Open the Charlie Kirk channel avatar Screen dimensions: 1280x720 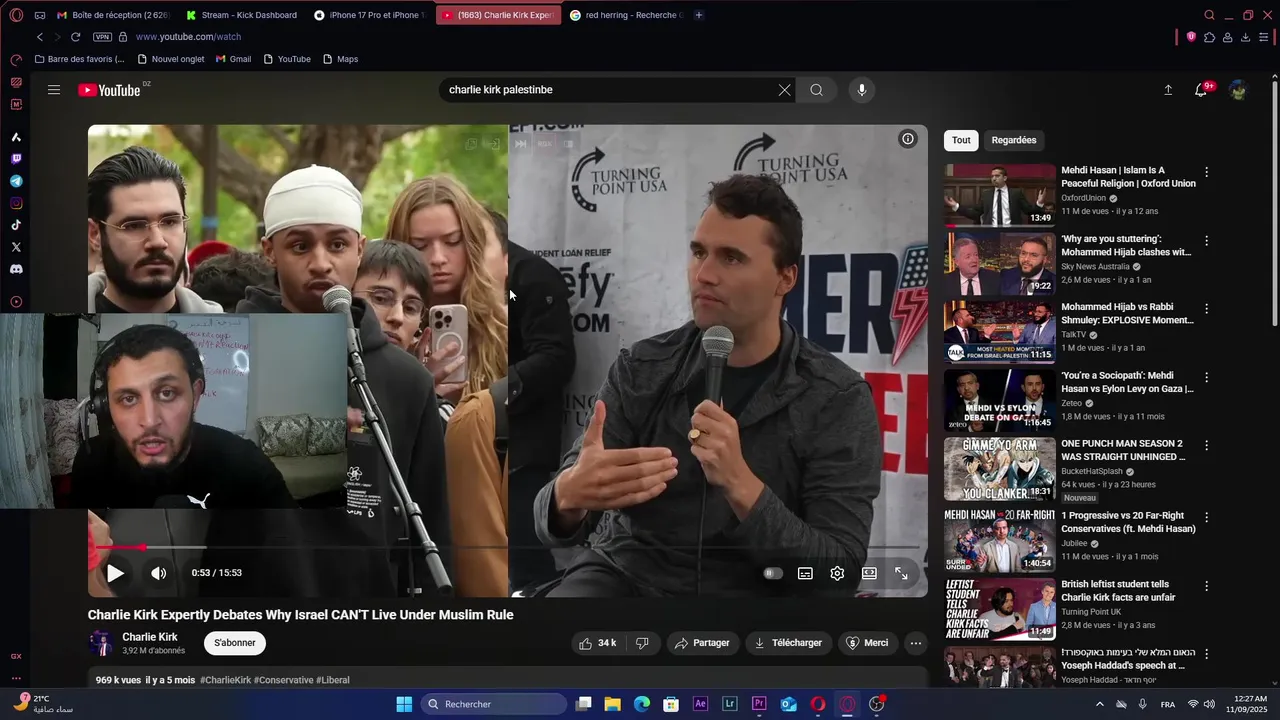pyautogui.click(x=101, y=643)
